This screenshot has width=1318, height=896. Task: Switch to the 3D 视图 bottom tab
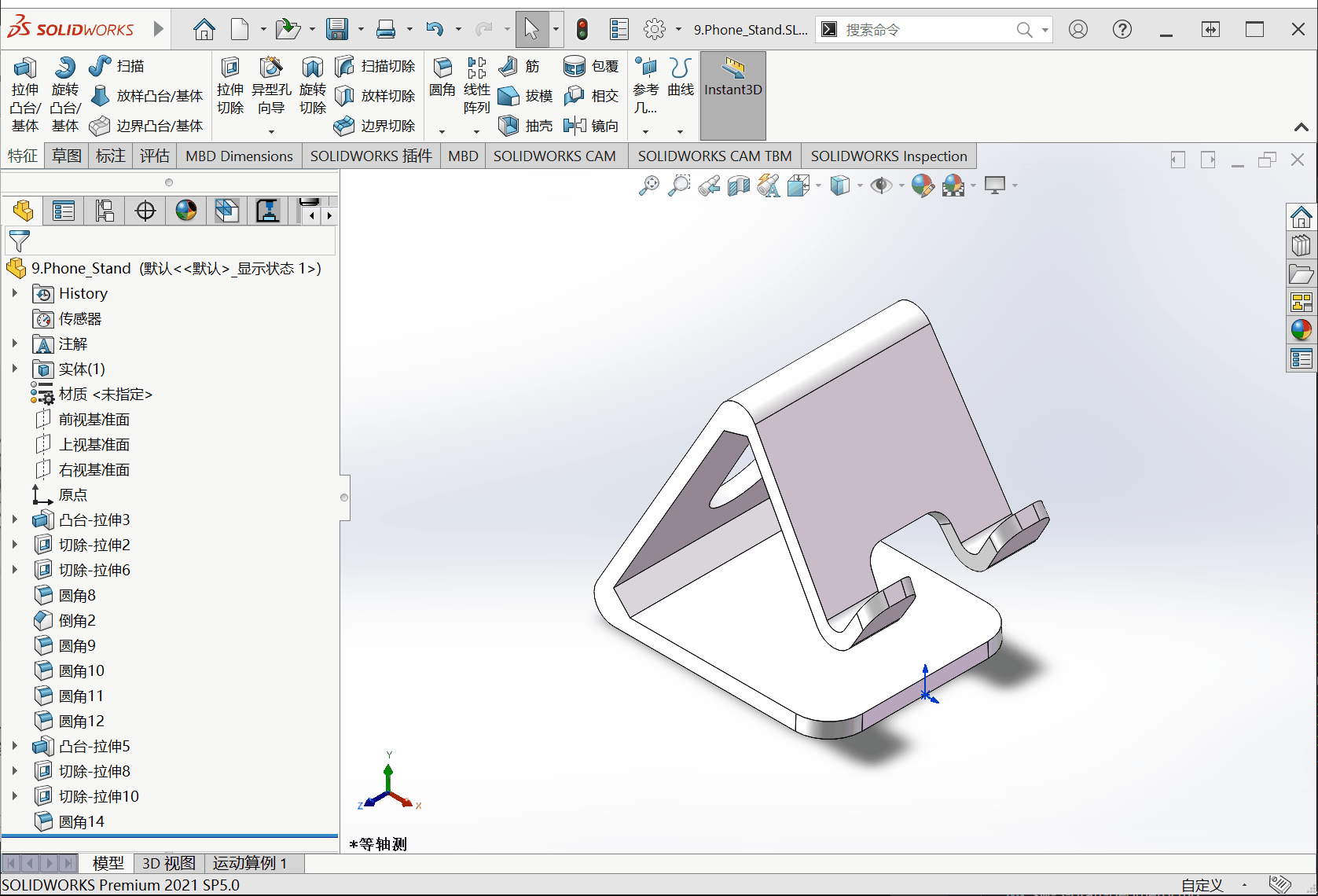[169, 863]
